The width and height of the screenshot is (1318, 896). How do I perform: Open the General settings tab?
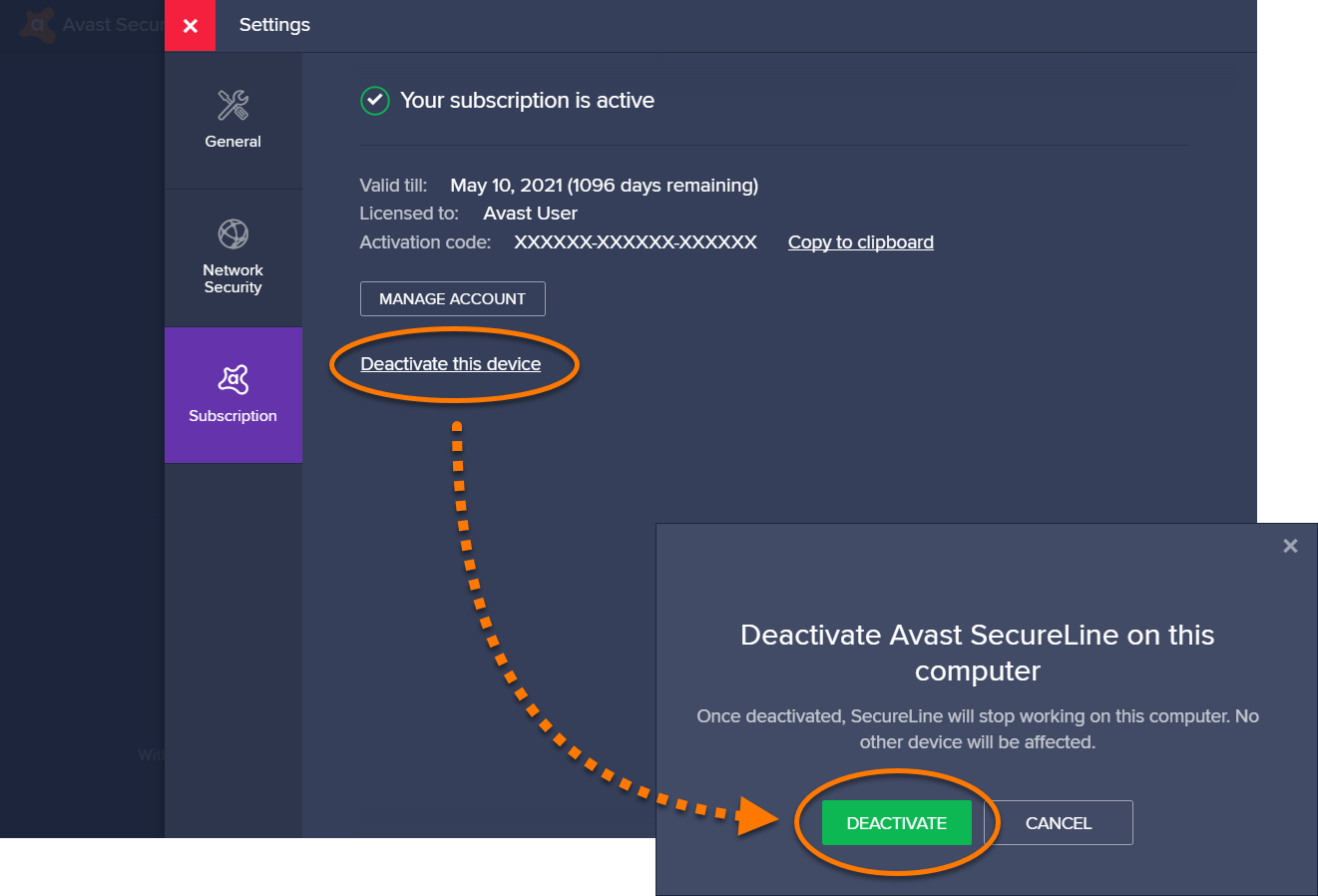pyautogui.click(x=233, y=121)
